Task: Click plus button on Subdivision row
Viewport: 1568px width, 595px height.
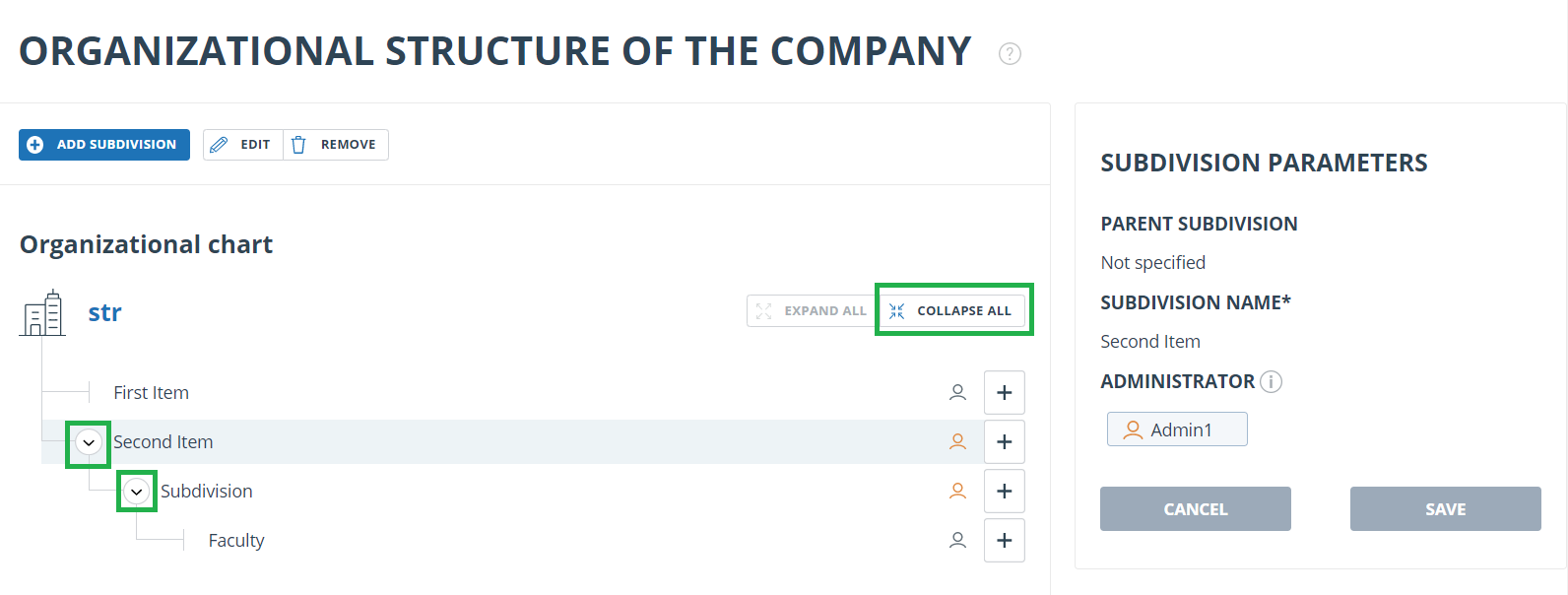Action: pyautogui.click(x=1005, y=491)
